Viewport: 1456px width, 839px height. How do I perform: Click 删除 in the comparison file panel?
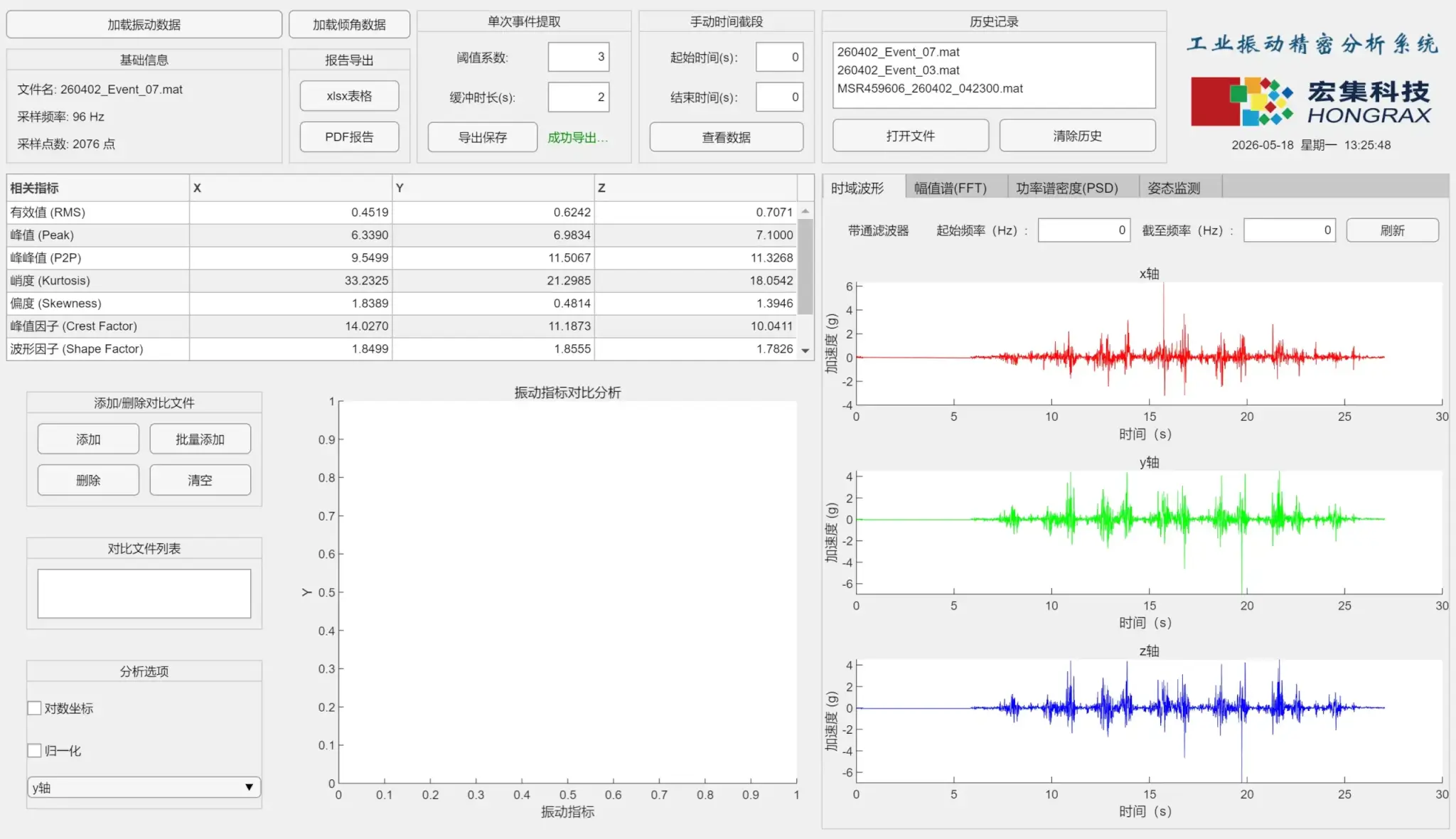(88, 480)
